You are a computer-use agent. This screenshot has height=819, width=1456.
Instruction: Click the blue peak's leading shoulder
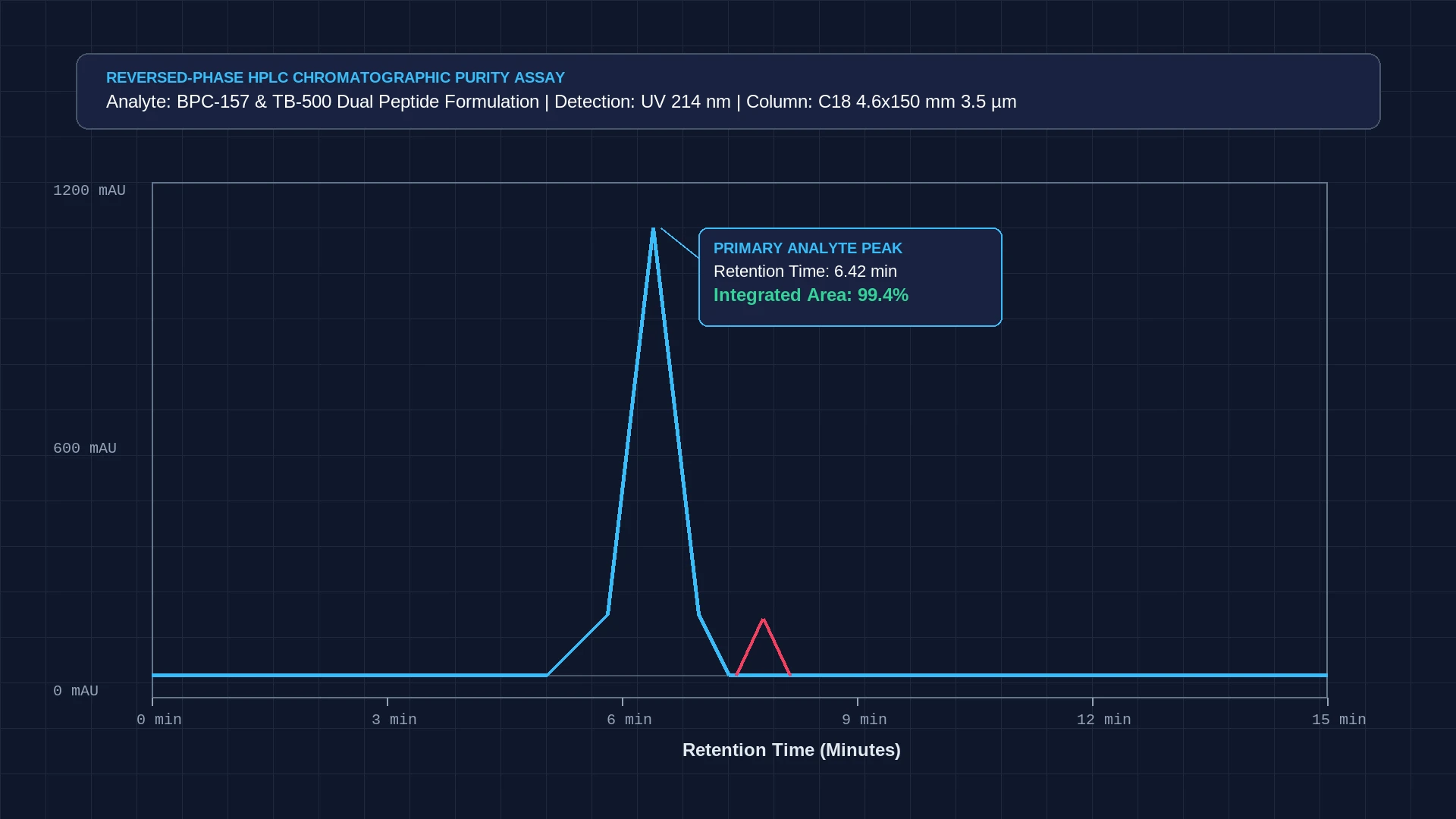click(578, 645)
